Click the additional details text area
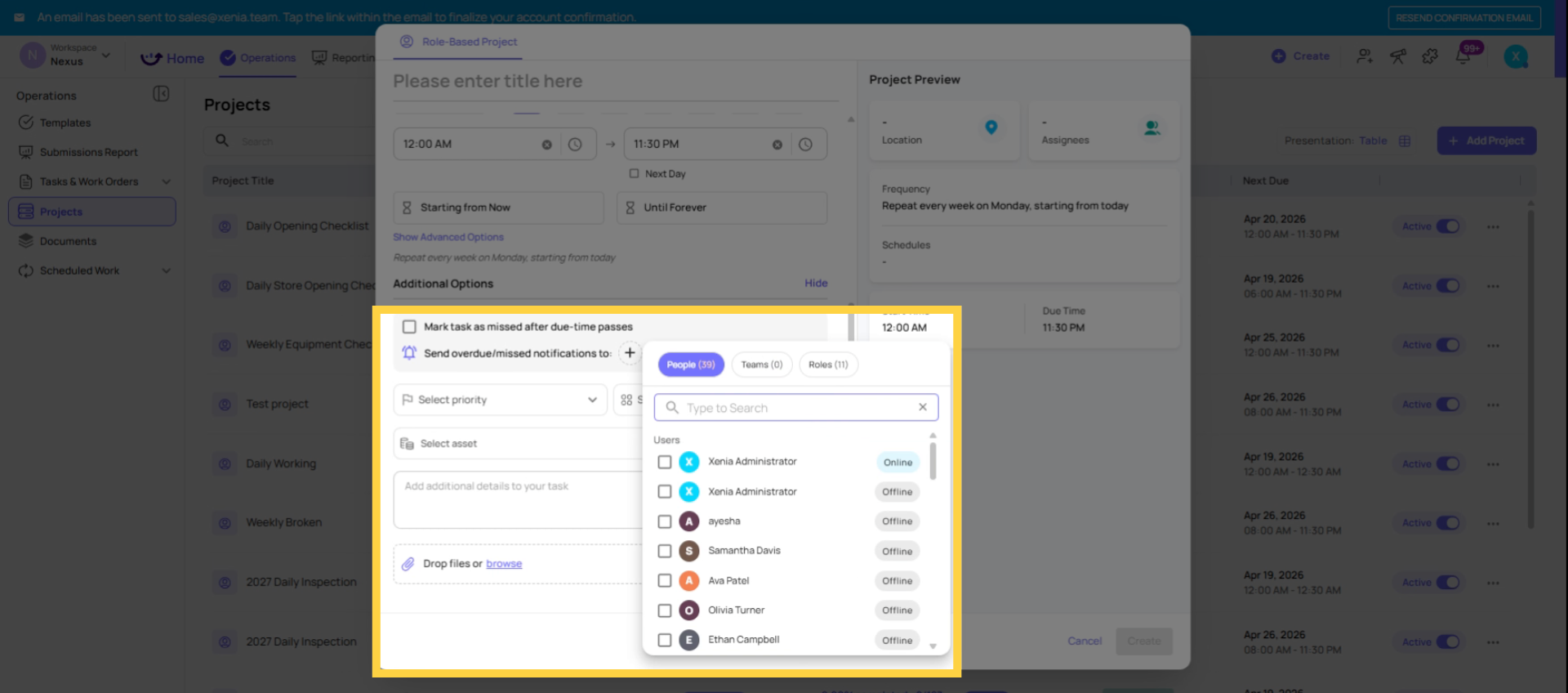This screenshot has height=693, width=1568. (518, 499)
